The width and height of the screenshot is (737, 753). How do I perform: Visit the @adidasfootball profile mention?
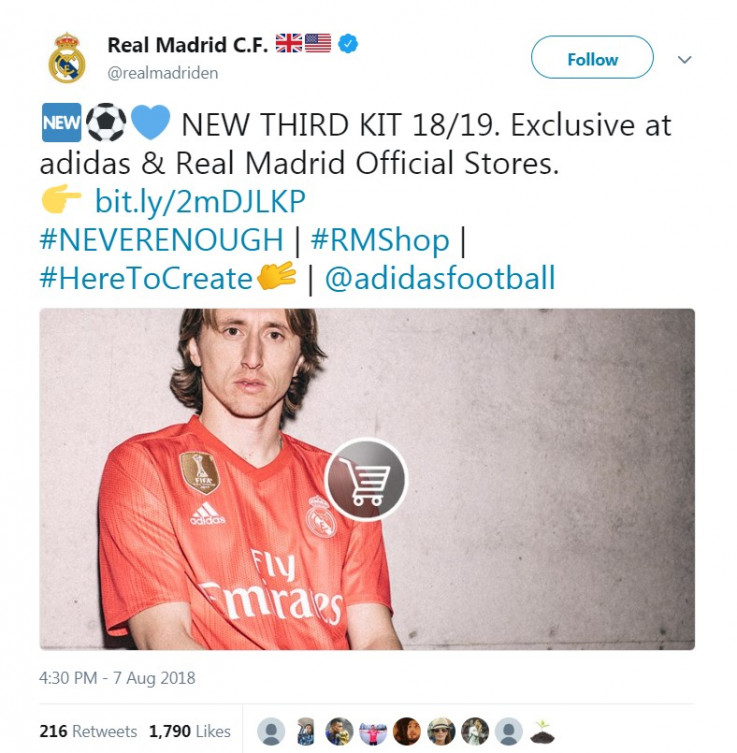pyautogui.click(x=440, y=278)
